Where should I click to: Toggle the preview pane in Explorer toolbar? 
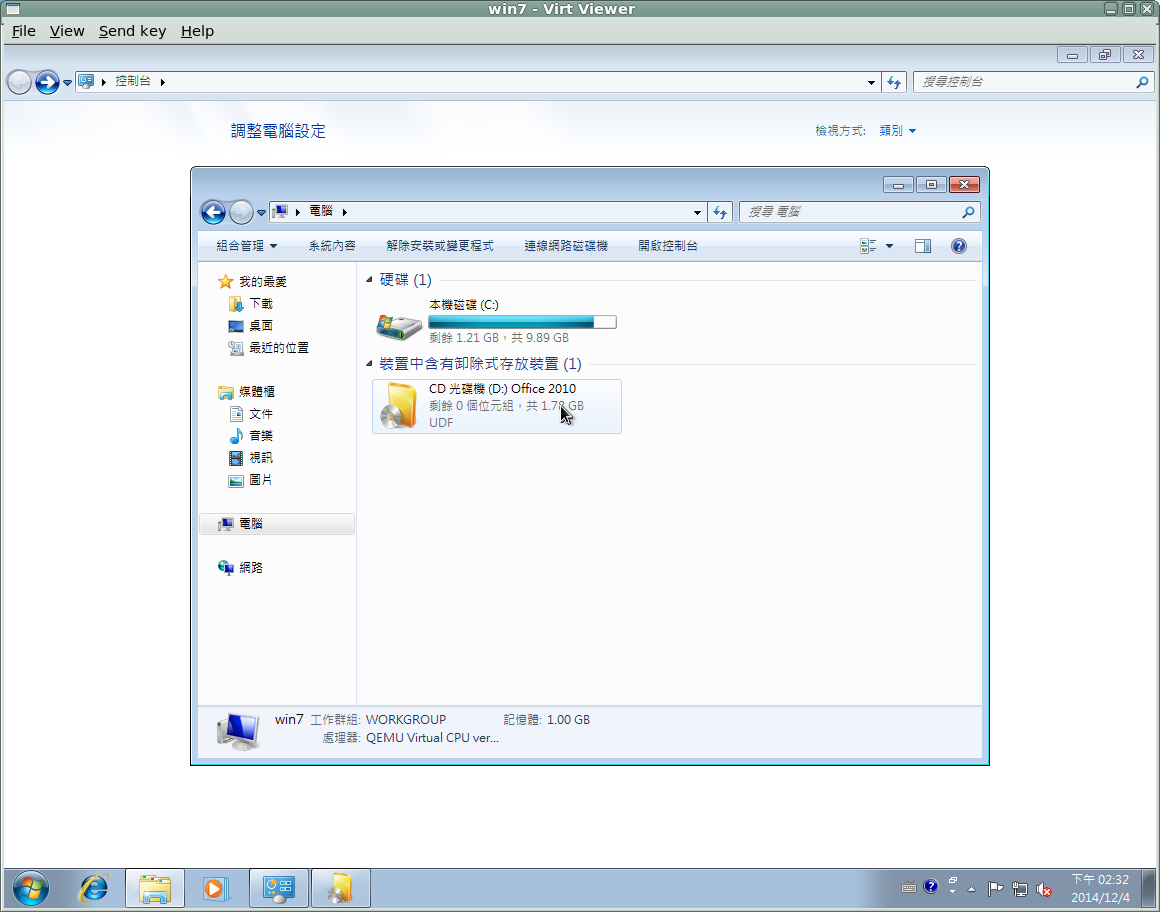pyautogui.click(x=922, y=245)
